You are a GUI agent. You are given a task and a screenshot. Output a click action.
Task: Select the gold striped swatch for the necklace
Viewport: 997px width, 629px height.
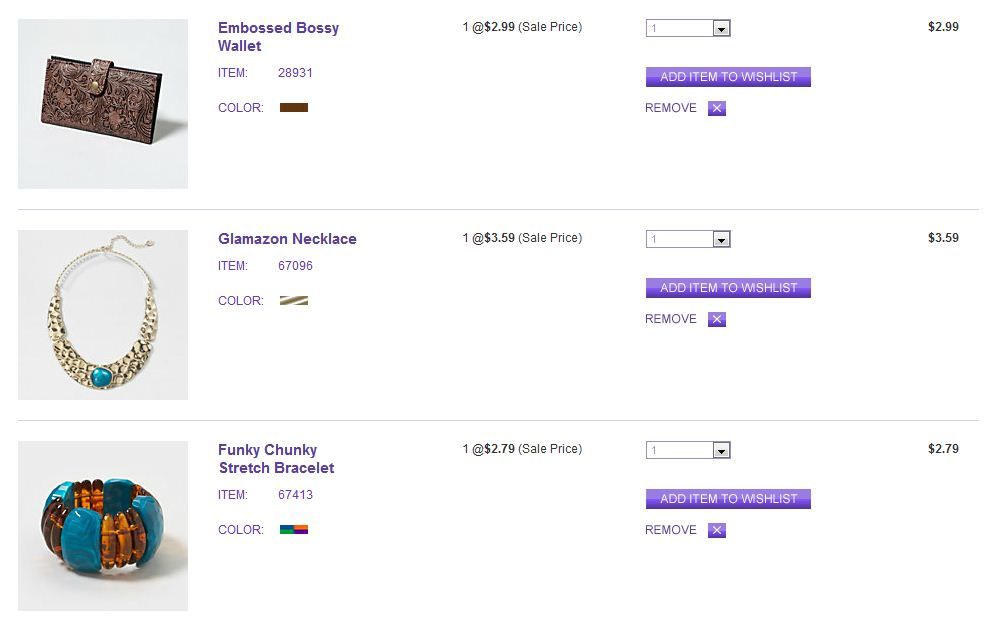pos(294,300)
